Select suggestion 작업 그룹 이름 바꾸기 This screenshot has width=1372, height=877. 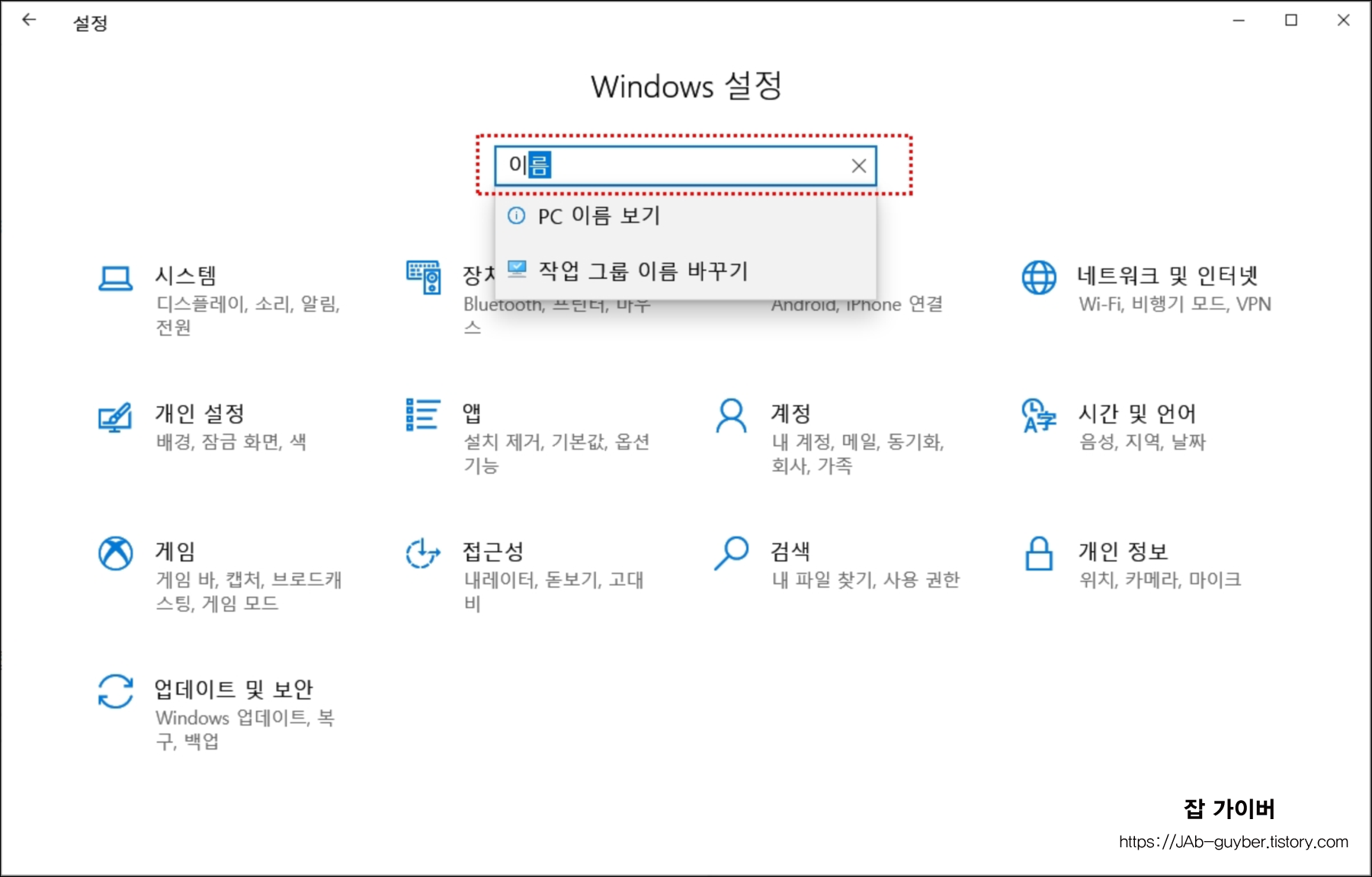[685, 270]
